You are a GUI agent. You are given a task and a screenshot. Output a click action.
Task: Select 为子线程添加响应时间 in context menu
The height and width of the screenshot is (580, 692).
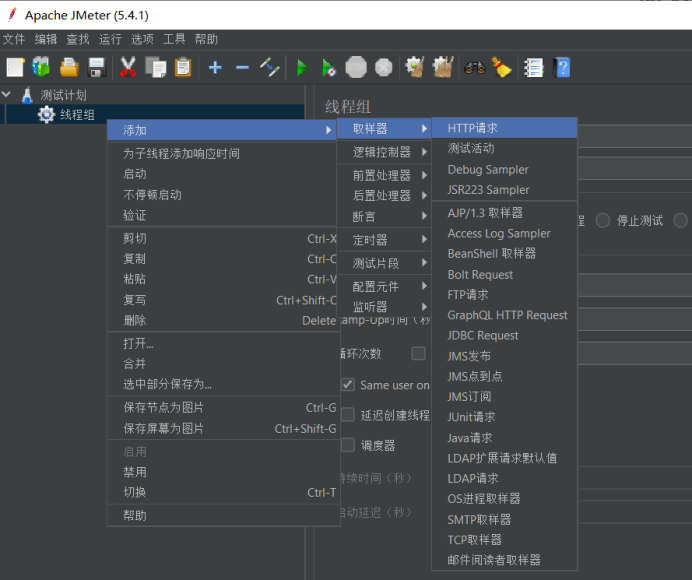(222, 154)
